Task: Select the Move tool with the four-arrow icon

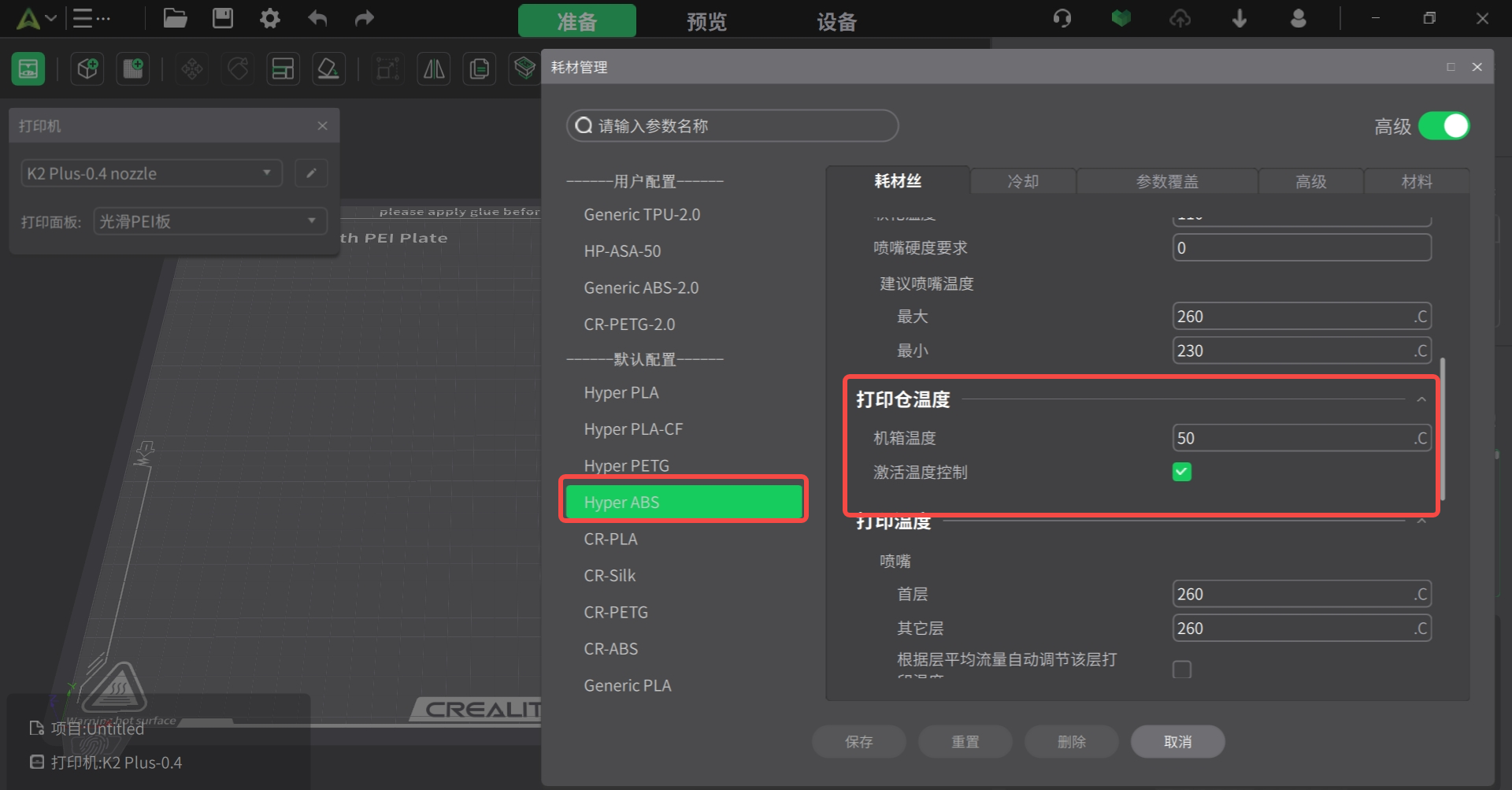Action: click(x=192, y=69)
